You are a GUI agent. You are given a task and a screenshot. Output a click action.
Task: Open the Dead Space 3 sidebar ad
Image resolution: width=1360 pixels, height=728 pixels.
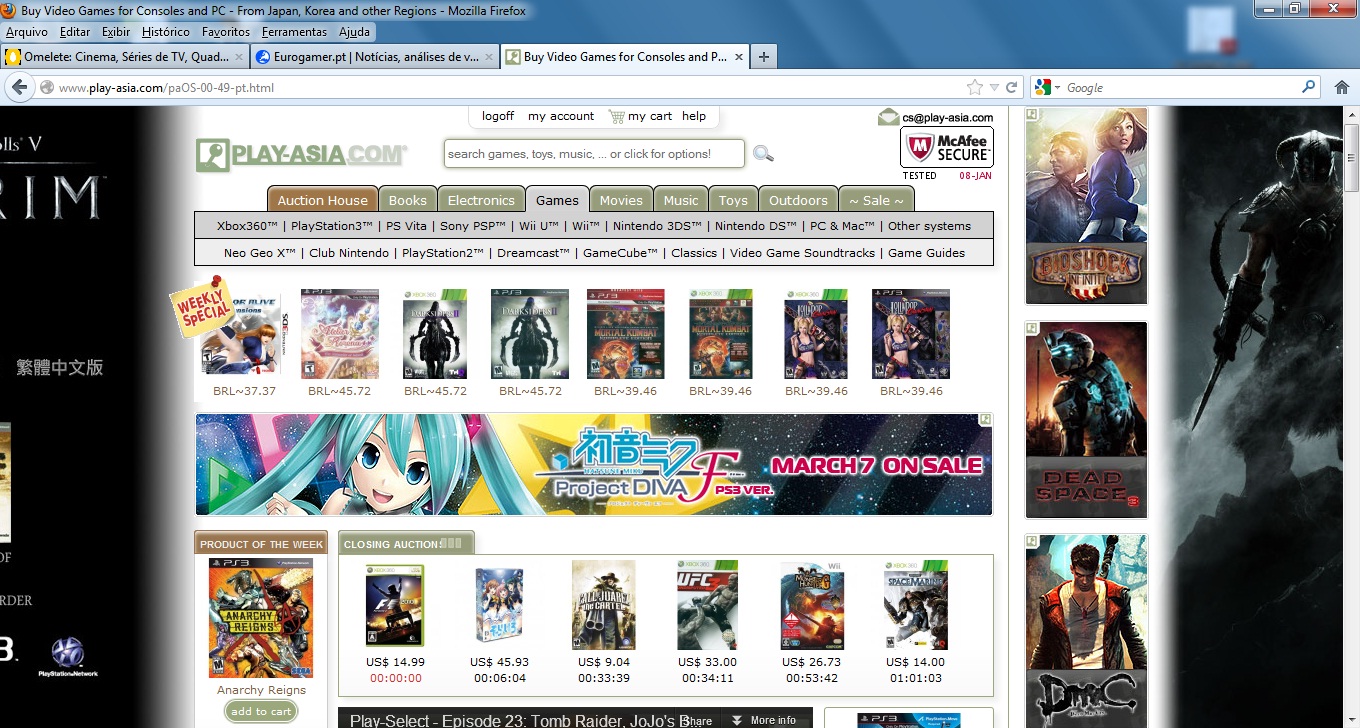pos(1086,419)
